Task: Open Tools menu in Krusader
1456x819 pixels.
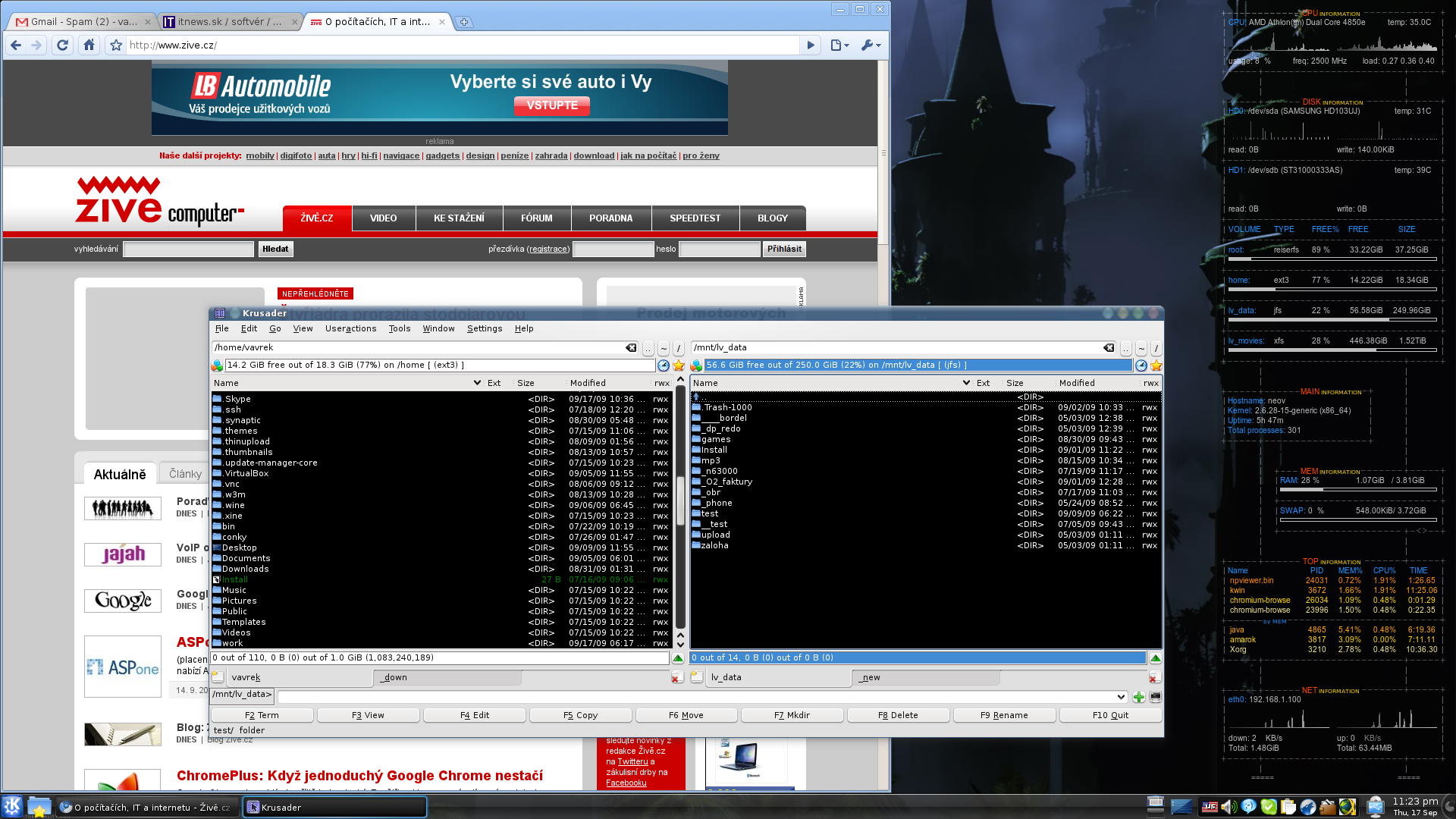Action: point(400,329)
